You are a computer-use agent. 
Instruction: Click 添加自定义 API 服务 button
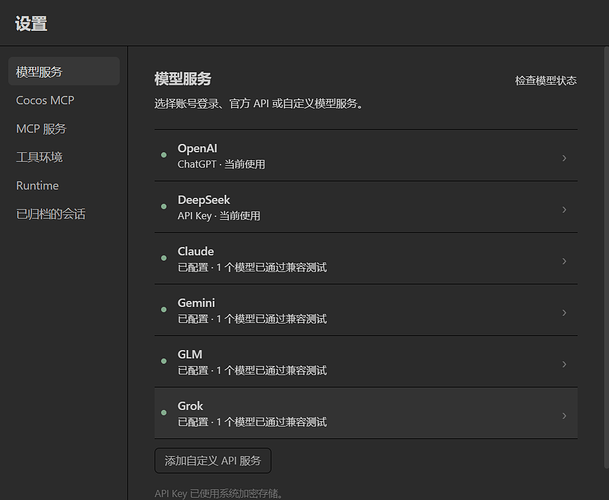213,461
